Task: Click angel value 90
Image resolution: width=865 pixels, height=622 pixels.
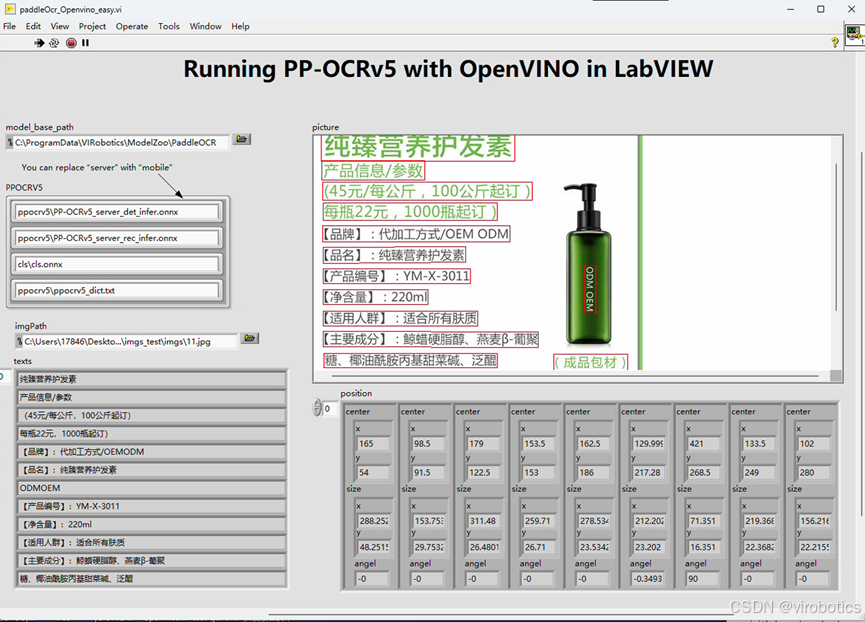Action: 702,578
